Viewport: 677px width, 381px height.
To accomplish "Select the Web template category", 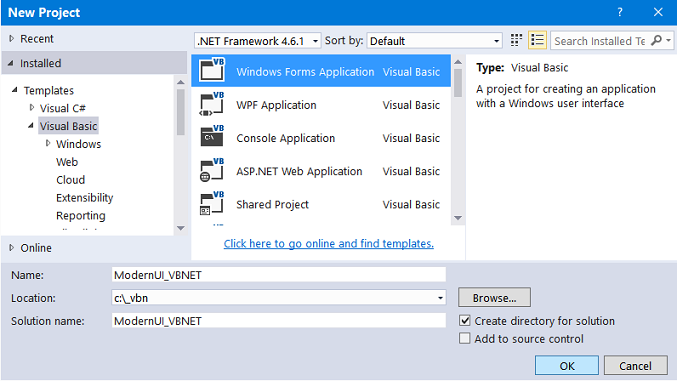I will (x=67, y=162).
